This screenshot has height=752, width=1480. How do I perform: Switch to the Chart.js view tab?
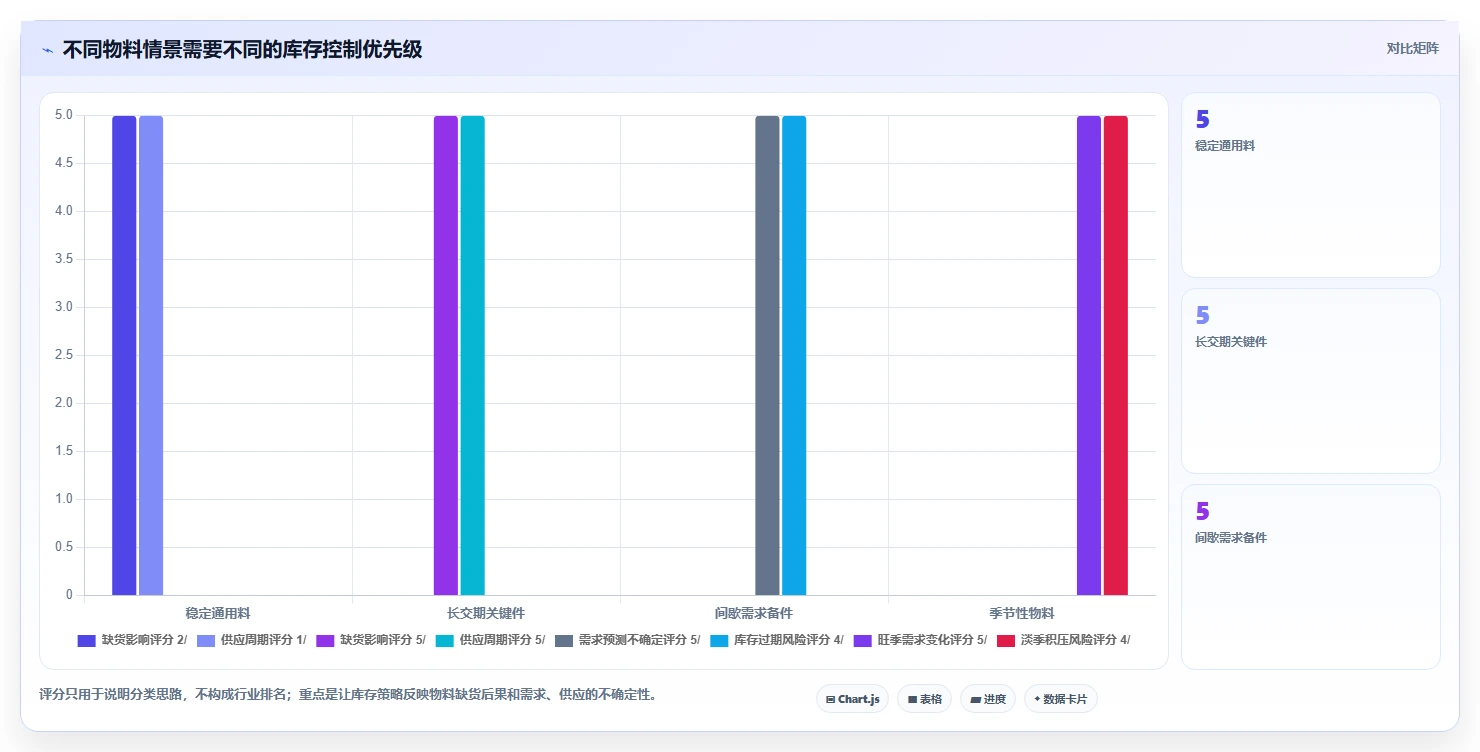click(852, 699)
